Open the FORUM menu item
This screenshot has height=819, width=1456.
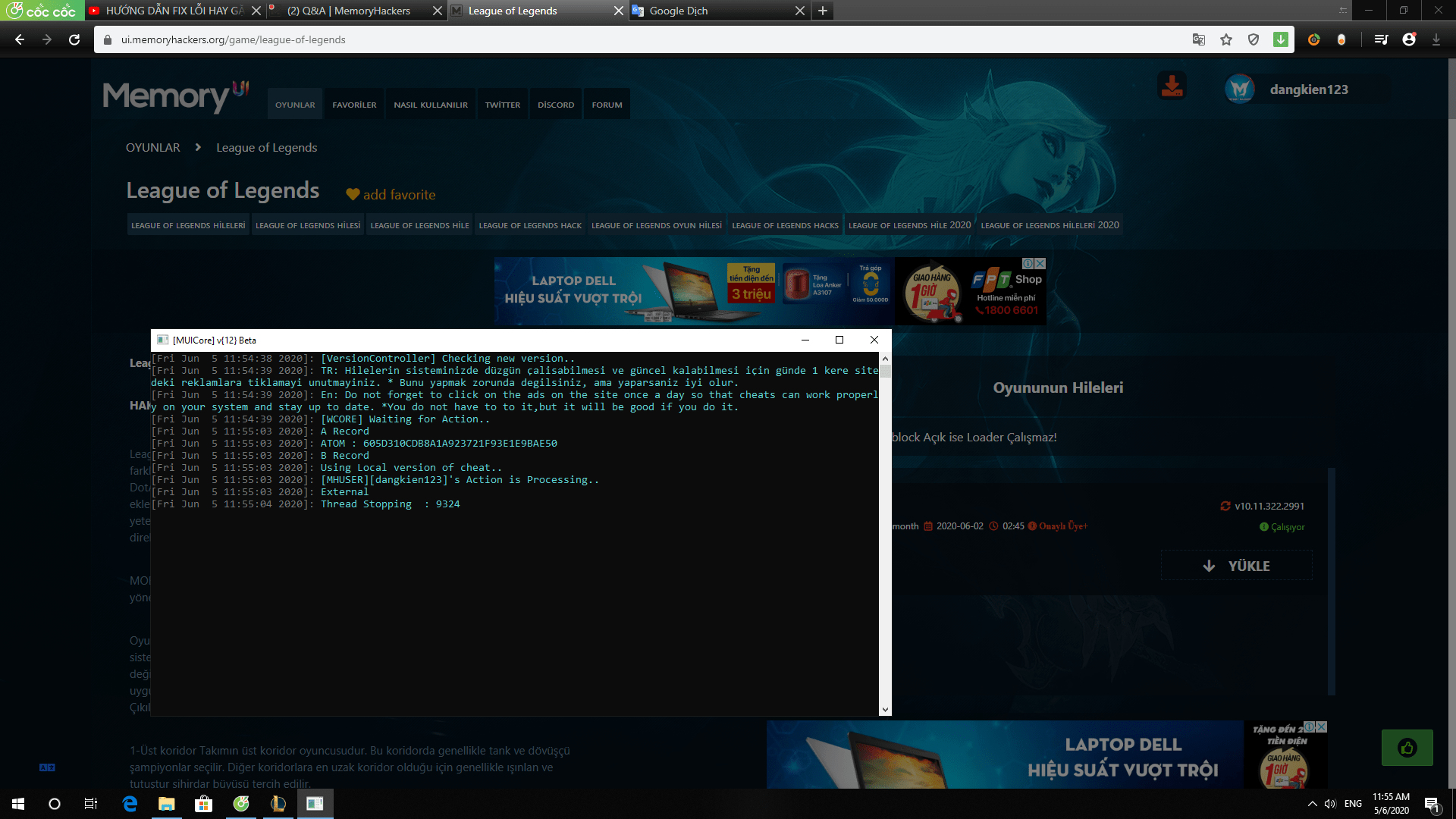pos(607,105)
